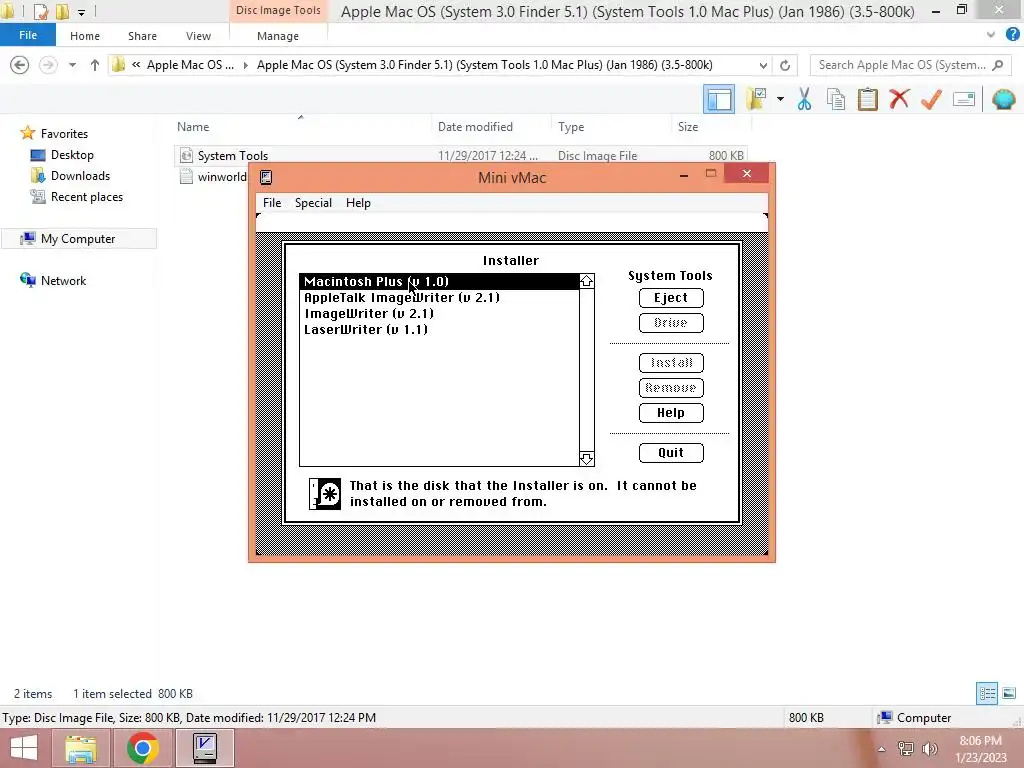Expand the folder options dropdown arrow
The image size is (1024, 768).
[x=780, y=99]
